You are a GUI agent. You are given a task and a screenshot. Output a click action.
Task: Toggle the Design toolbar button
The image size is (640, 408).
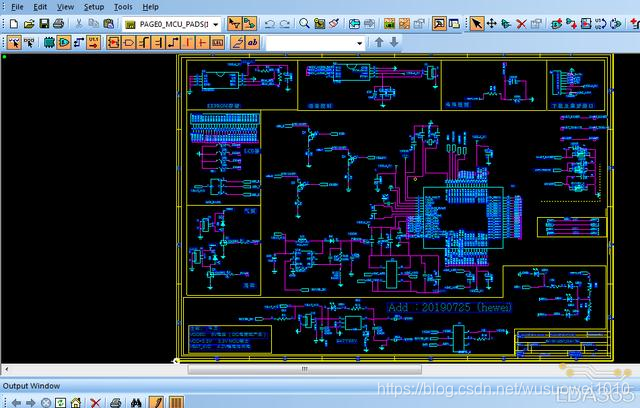[x=249, y=24]
